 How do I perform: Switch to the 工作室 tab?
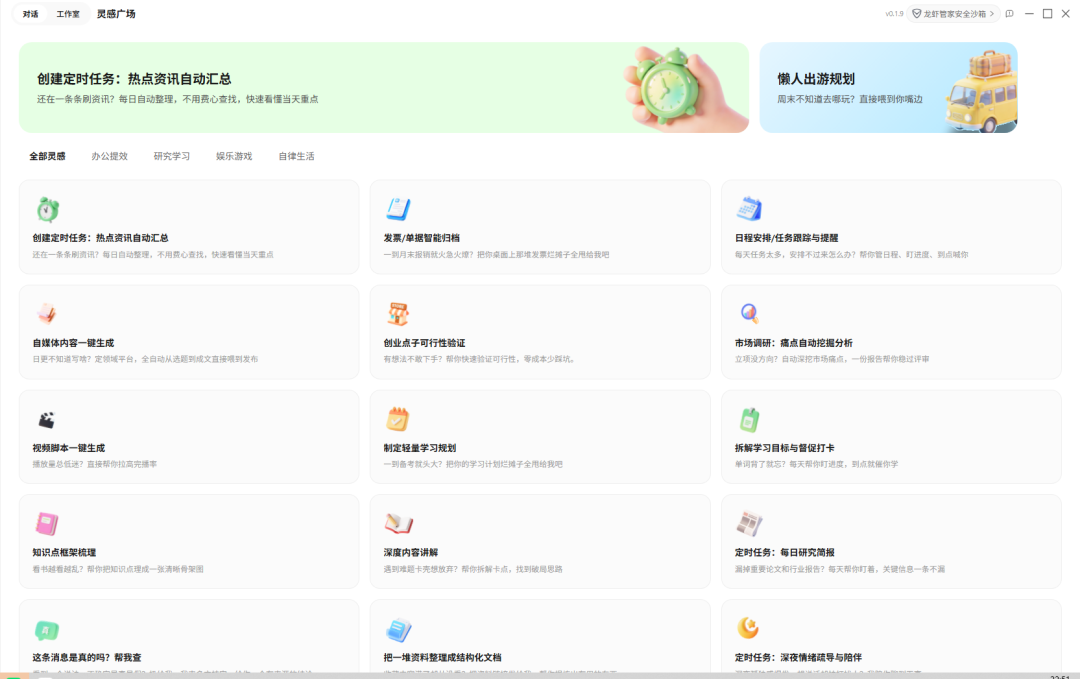click(x=68, y=14)
